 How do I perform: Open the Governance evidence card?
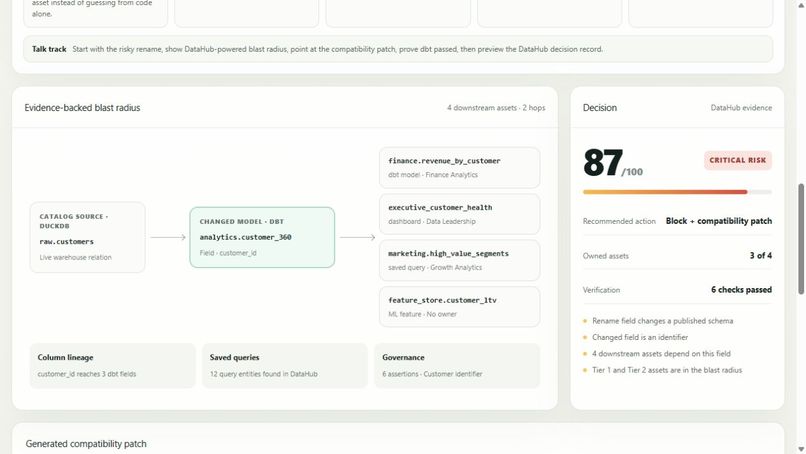tap(457, 366)
